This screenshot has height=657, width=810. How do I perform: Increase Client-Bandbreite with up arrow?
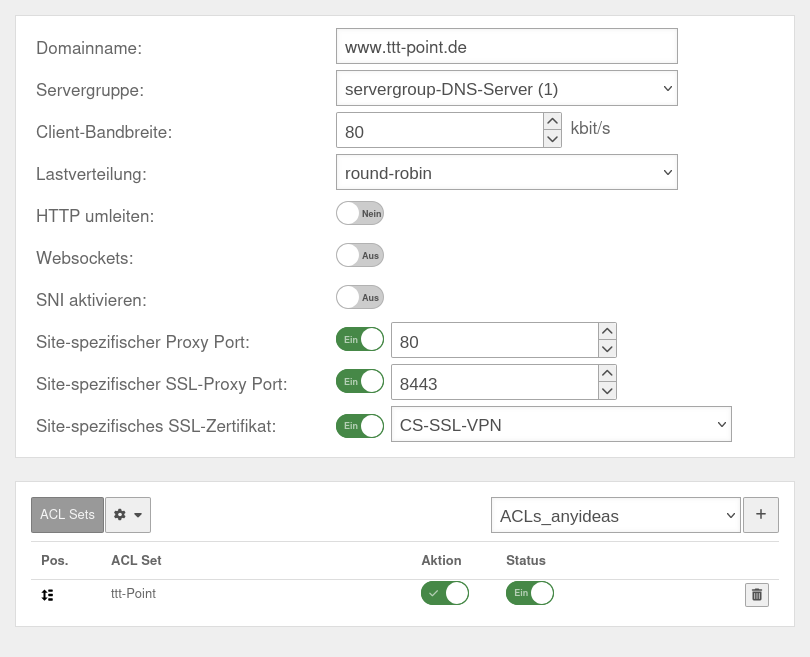pyautogui.click(x=550, y=120)
